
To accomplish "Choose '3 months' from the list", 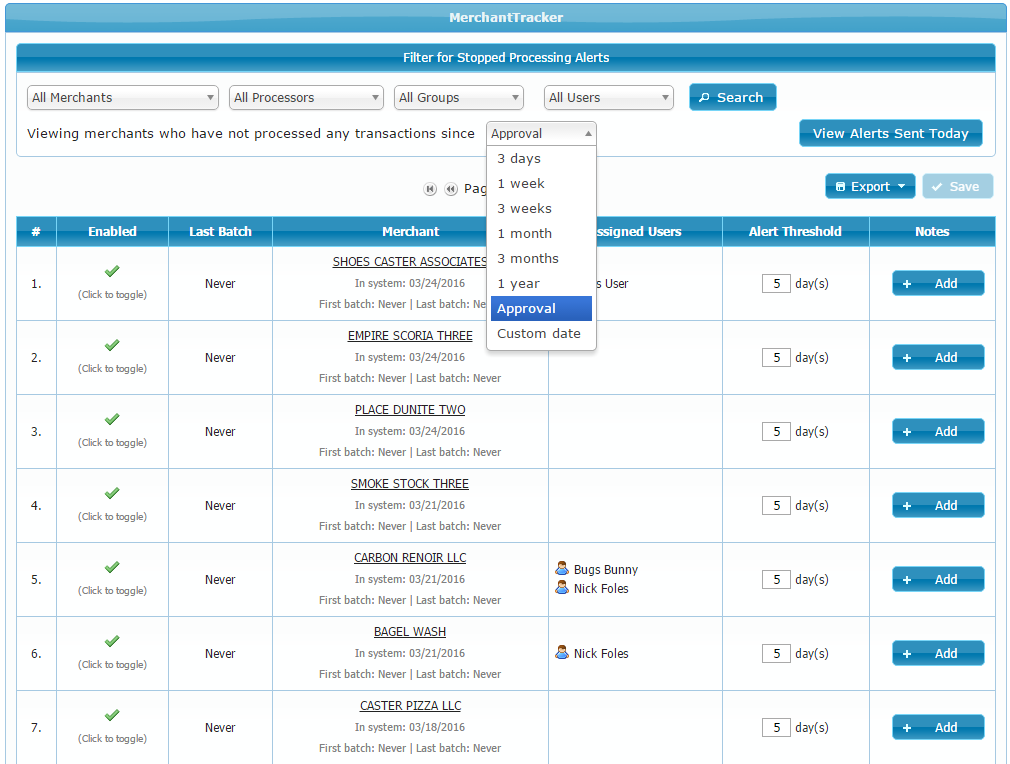I will 528,259.
